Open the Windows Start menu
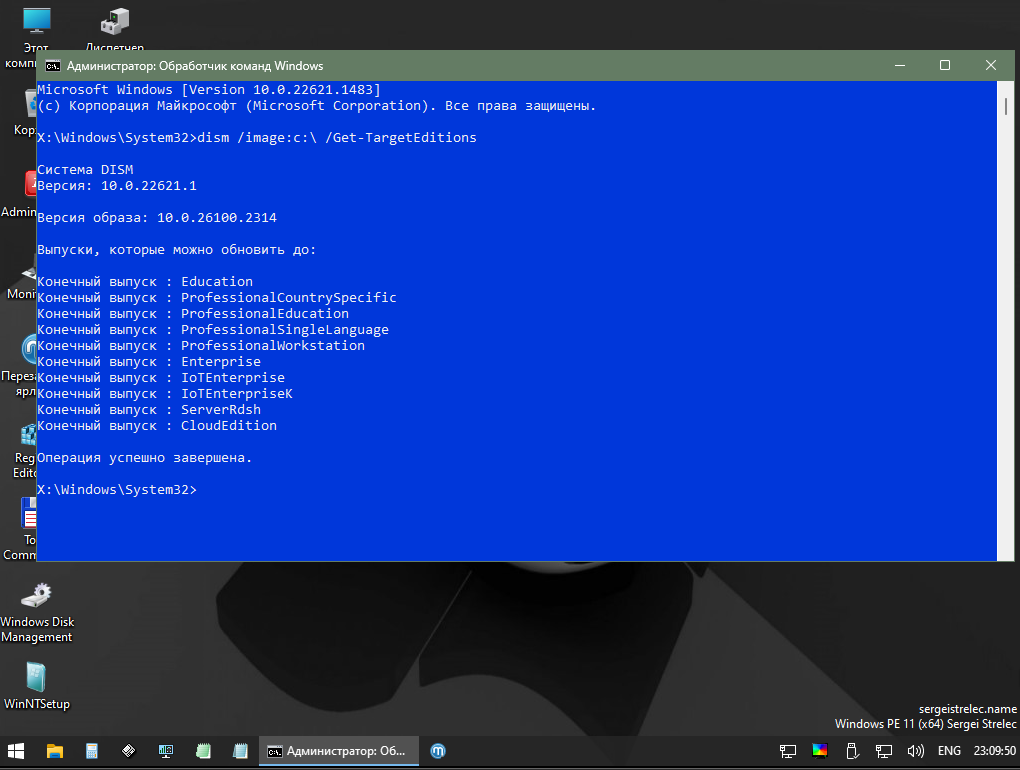 click(x=17, y=750)
